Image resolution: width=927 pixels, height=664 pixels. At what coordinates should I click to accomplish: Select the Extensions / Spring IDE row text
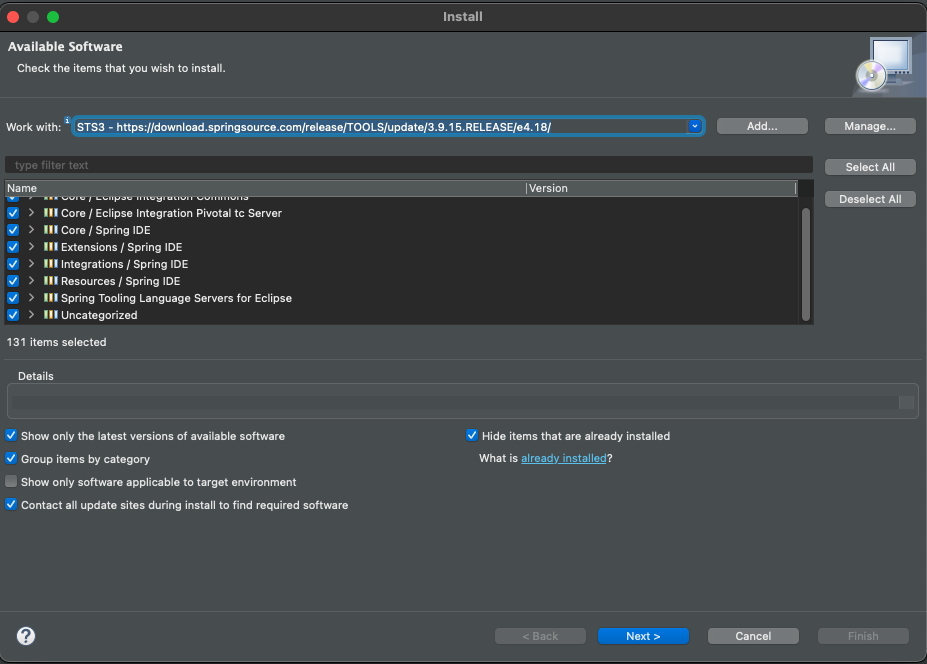[121, 247]
